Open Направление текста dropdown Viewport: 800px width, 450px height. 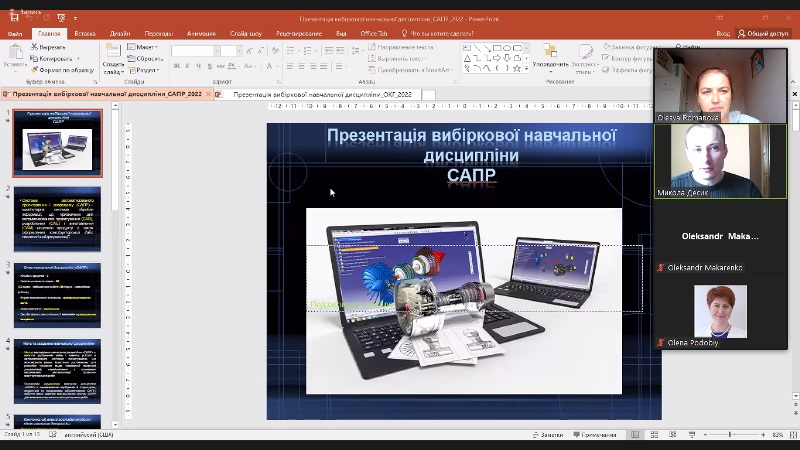click(x=403, y=47)
